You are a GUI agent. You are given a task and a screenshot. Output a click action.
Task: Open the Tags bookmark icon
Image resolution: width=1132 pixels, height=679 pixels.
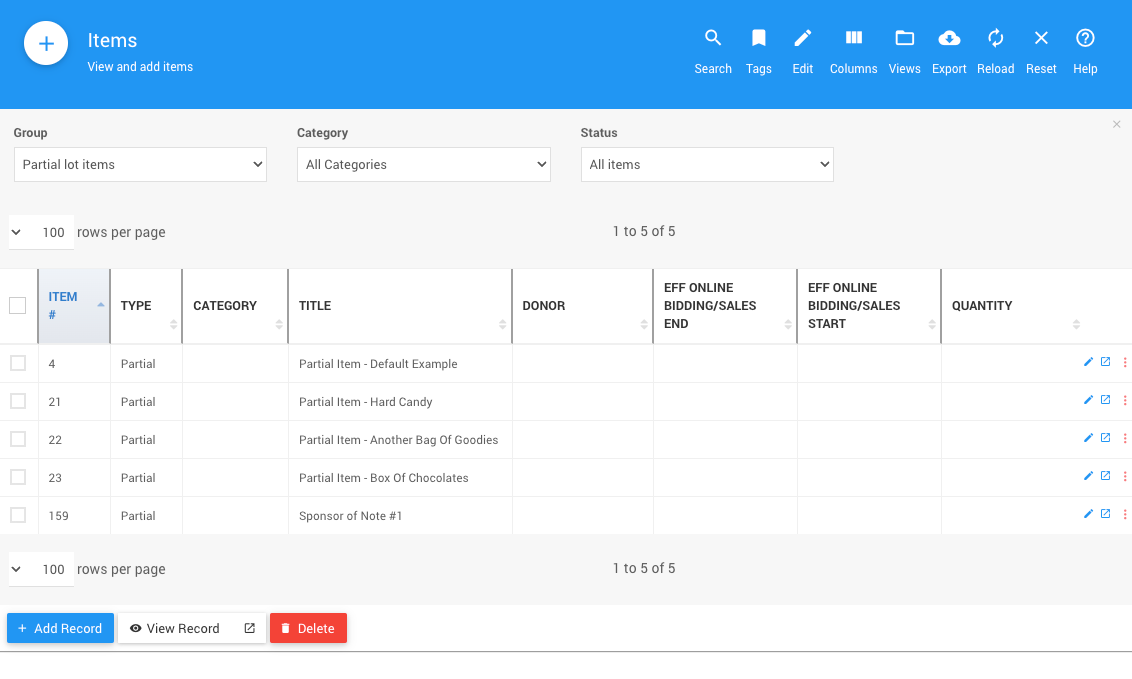pyautogui.click(x=758, y=39)
